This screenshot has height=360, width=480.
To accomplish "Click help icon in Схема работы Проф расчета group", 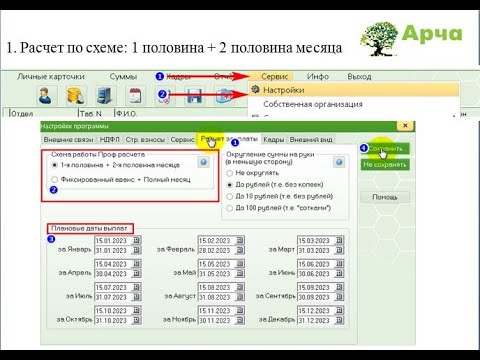I will (x=203, y=162).
